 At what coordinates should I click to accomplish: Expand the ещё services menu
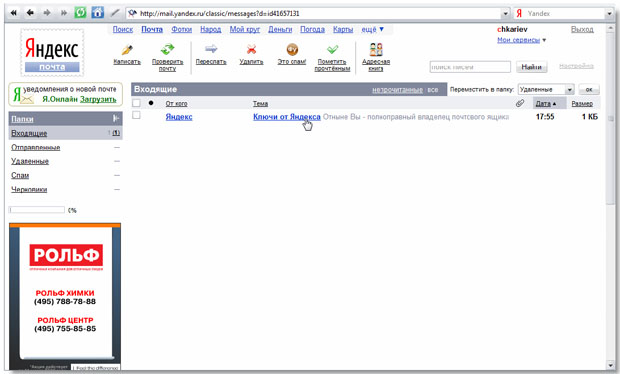click(x=372, y=29)
